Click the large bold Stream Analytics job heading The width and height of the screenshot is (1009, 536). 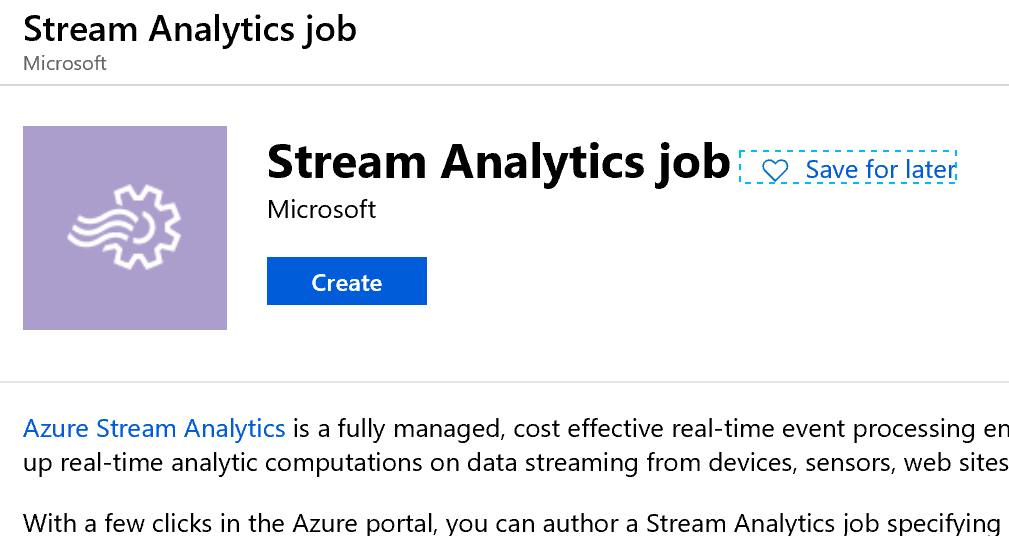click(x=498, y=160)
